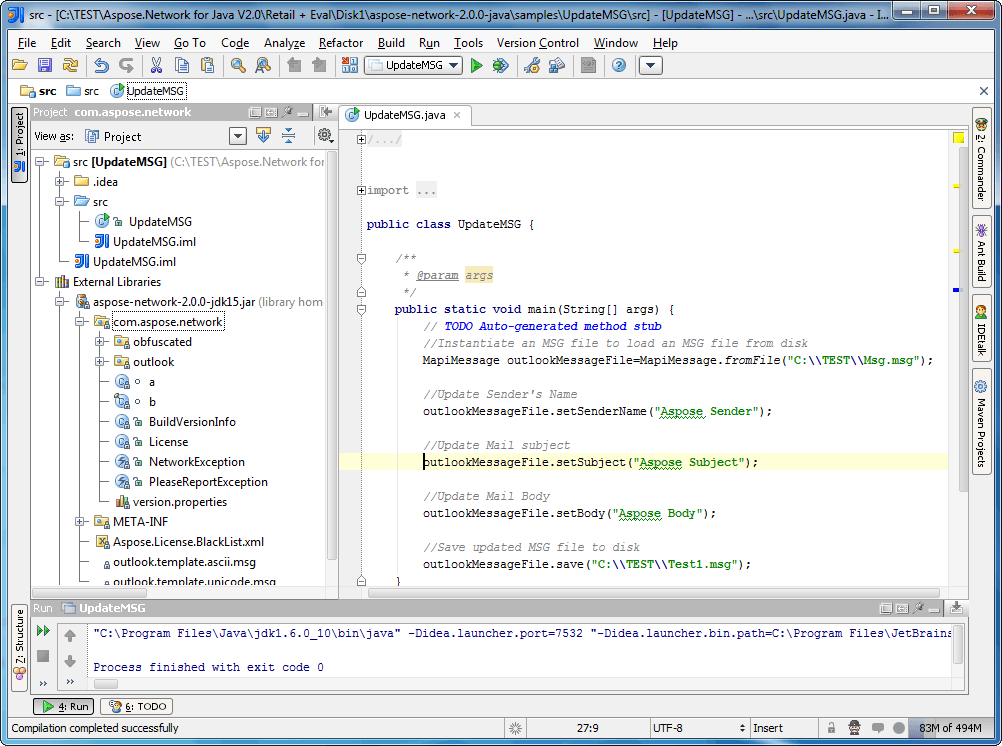This screenshot has height=746, width=1002.
Task: Click the Synchronize toolbar icon
Action: point(70,65)
